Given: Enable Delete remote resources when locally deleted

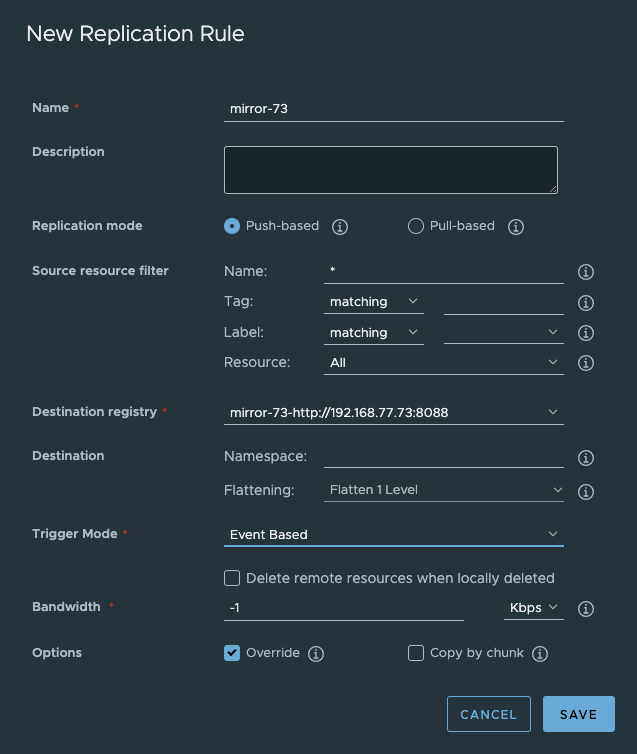Looking at the screenshot, I should tap(232, 578).
